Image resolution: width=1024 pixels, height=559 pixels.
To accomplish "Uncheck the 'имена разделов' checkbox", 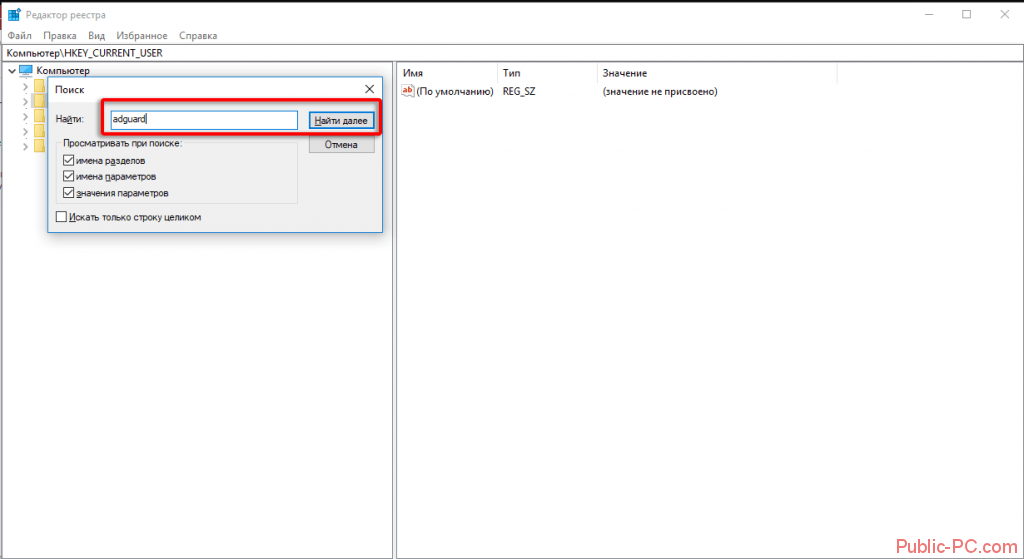I will pyautogui.click(x=68, y=160).
